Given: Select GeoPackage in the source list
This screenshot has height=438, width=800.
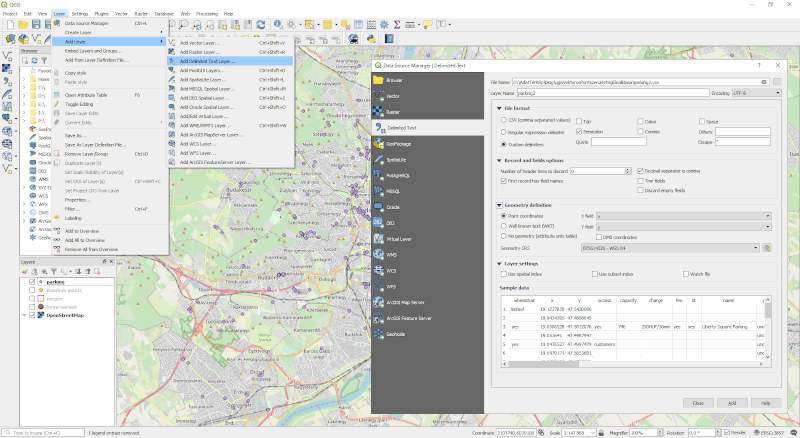Looking at the screenshot, I should coord(428,144).
